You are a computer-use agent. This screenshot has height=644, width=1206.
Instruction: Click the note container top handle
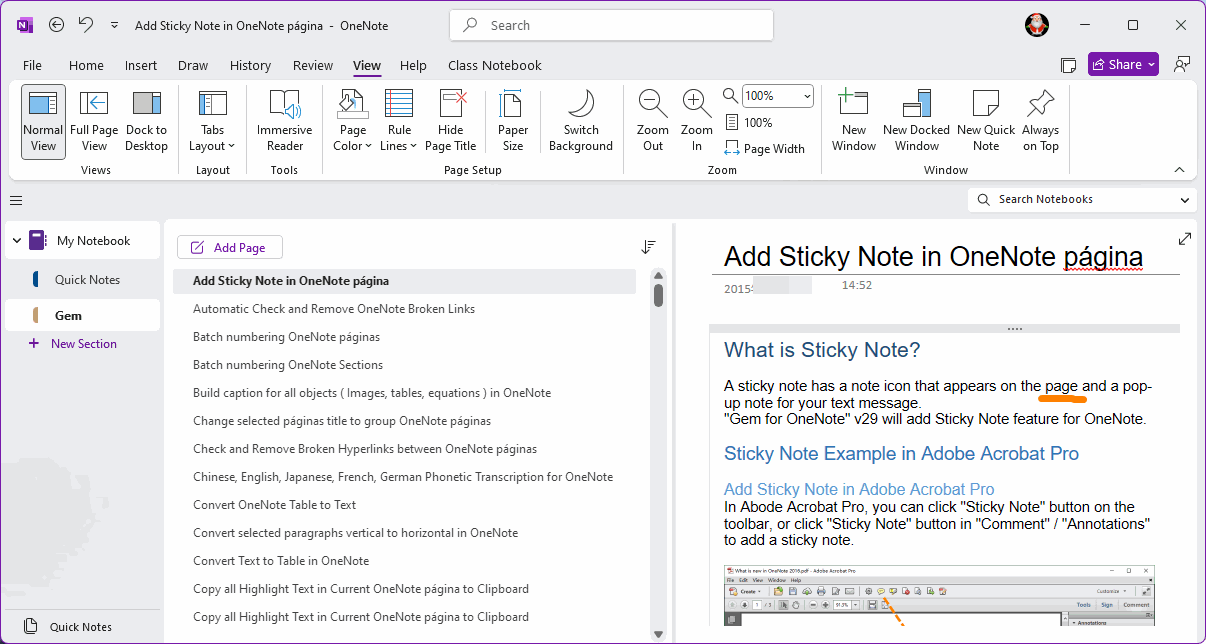tap(945, 328)
